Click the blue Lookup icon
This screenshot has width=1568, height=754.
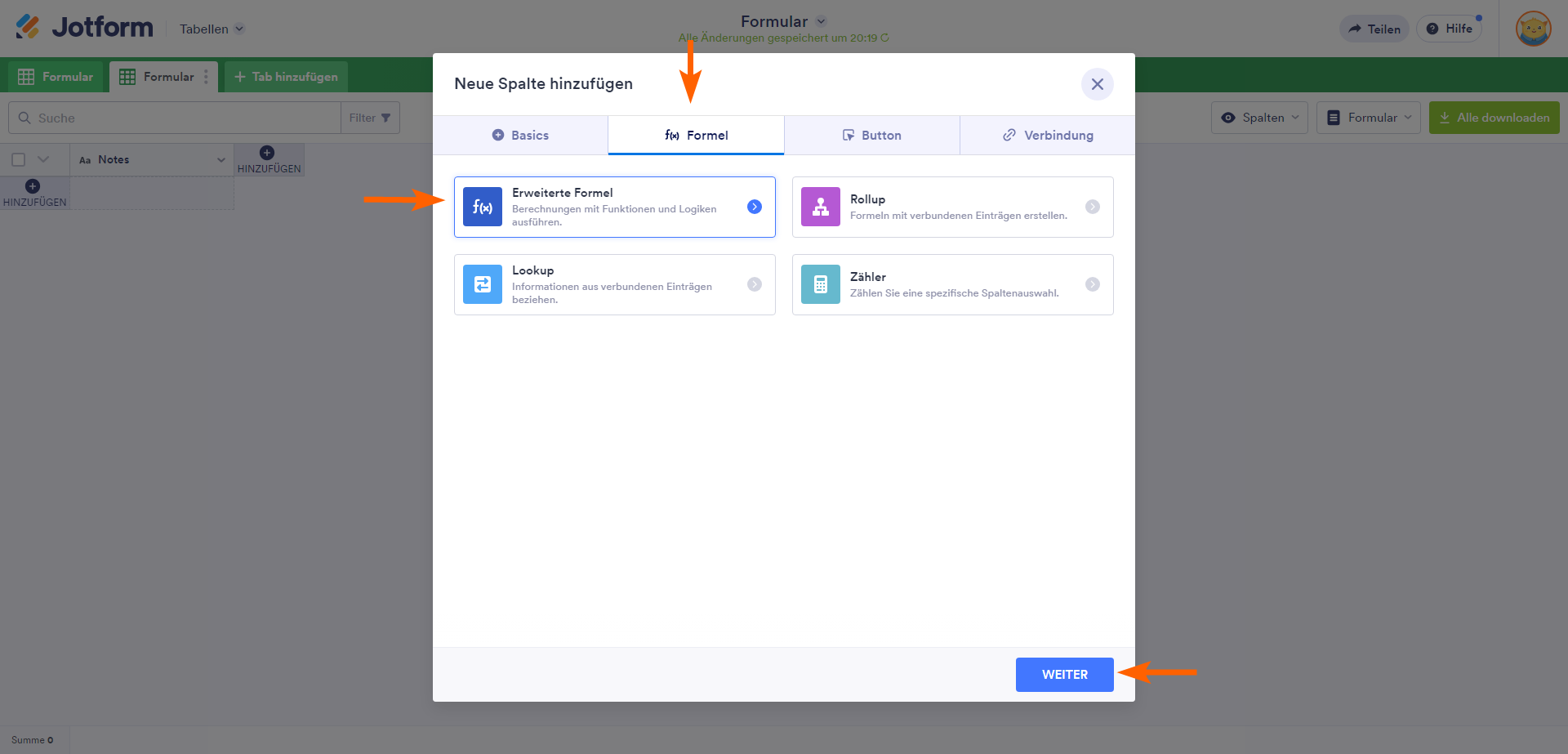click(483, 284)
